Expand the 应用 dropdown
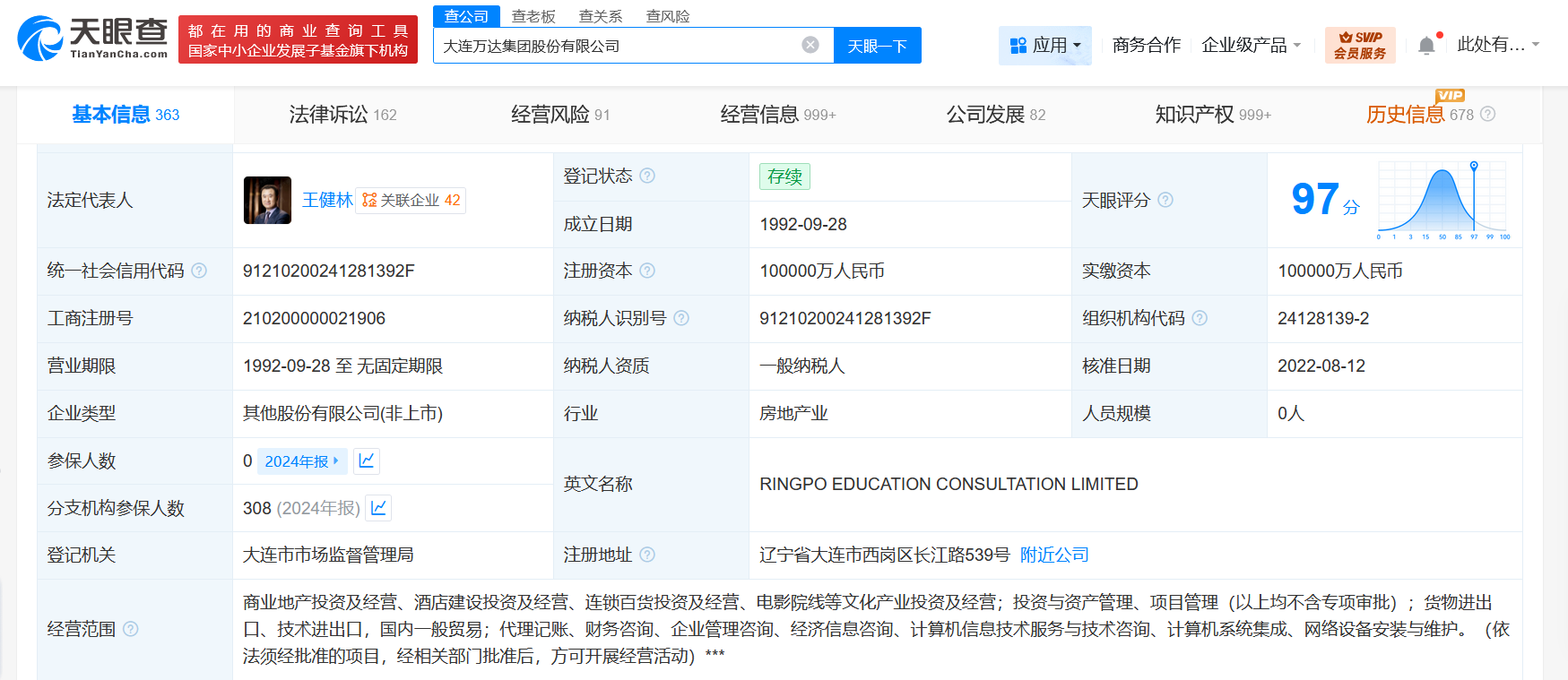 coord(1045,45)
